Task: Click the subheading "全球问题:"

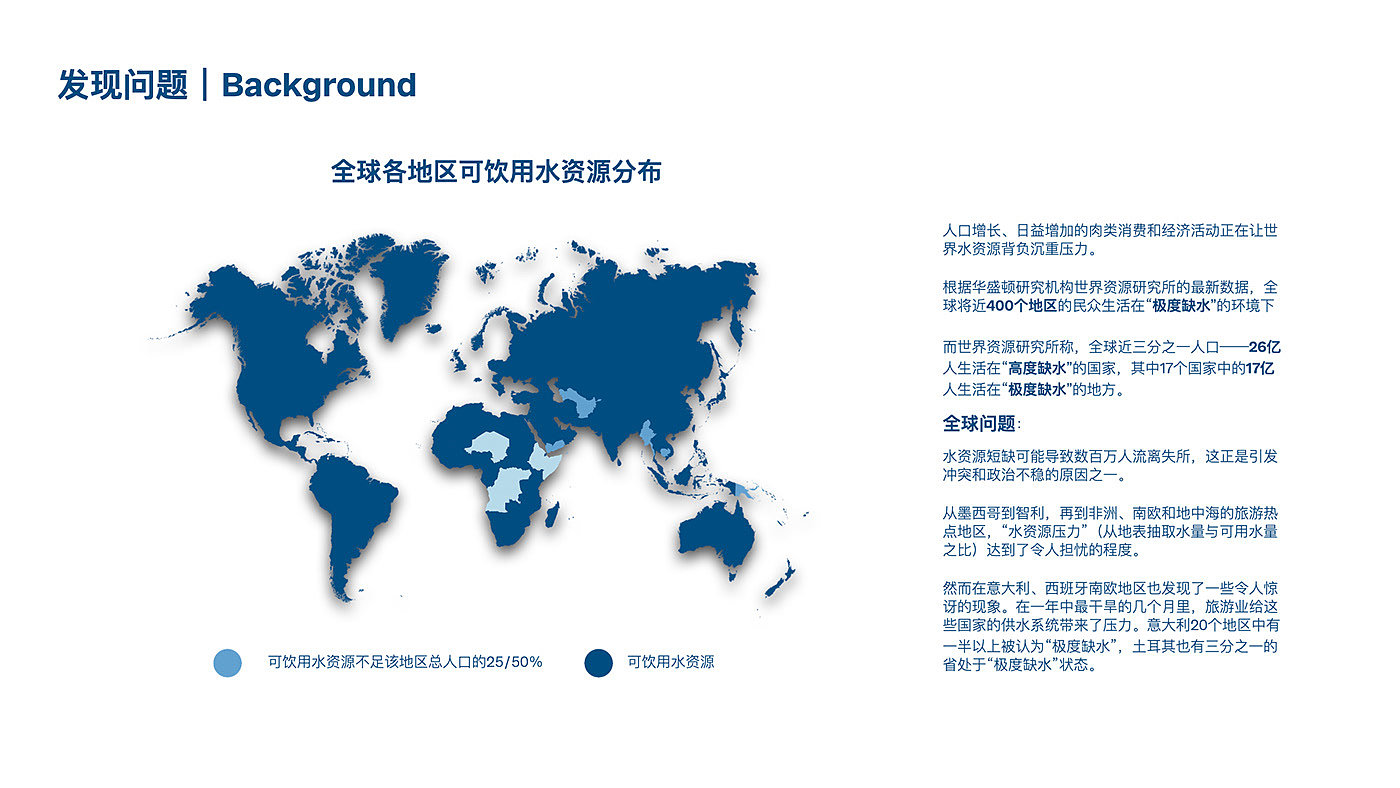Action: coord(982,423)
